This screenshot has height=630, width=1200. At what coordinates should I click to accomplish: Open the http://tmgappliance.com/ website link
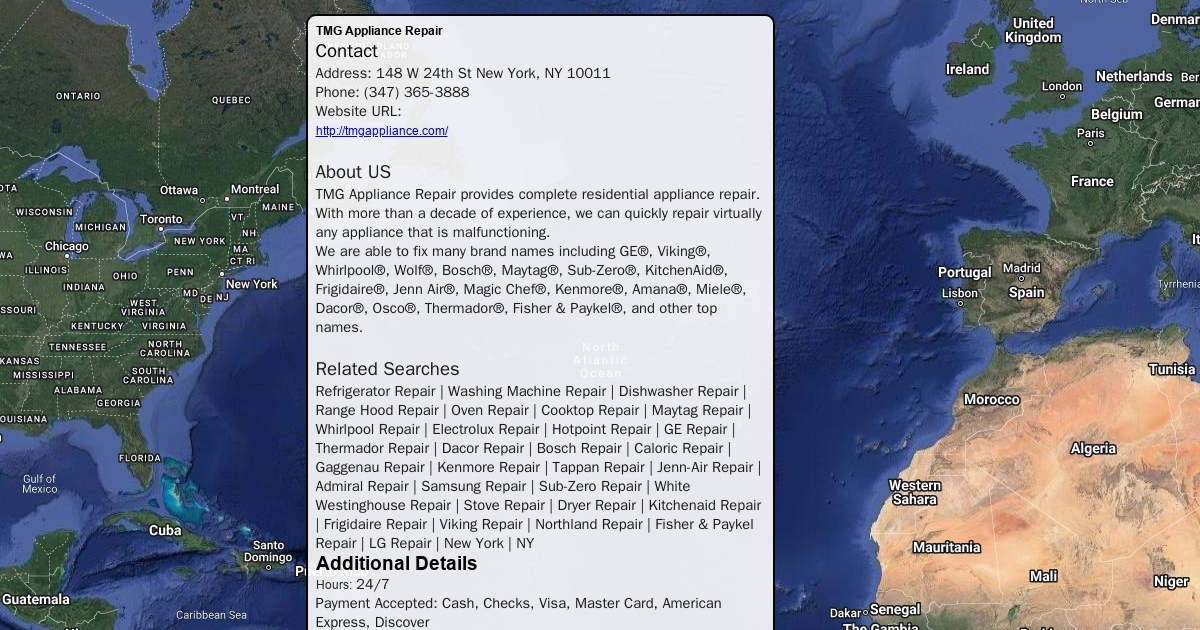point(381,131)
